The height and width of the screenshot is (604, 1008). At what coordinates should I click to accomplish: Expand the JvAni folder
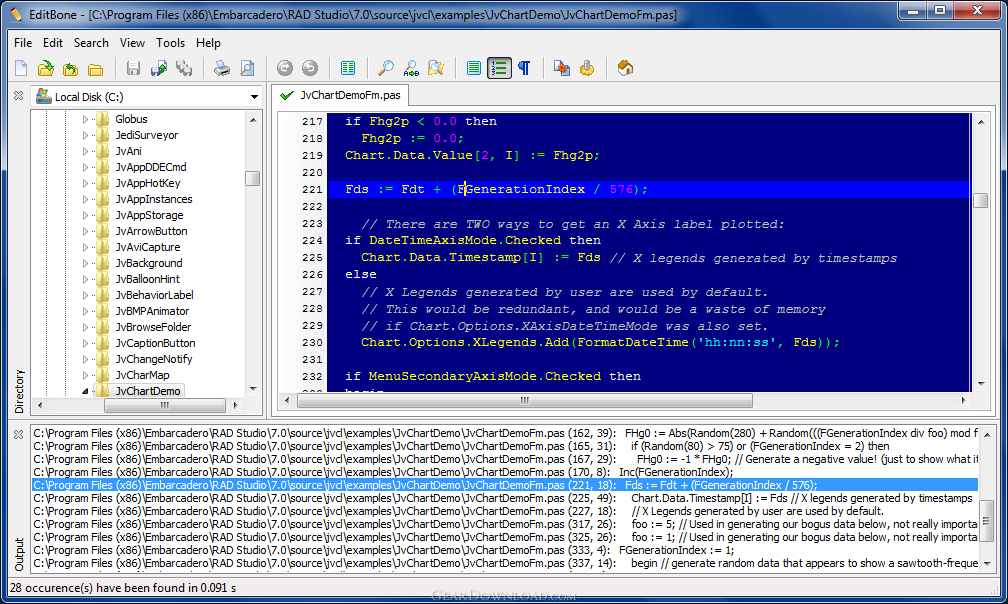point(85,151)
